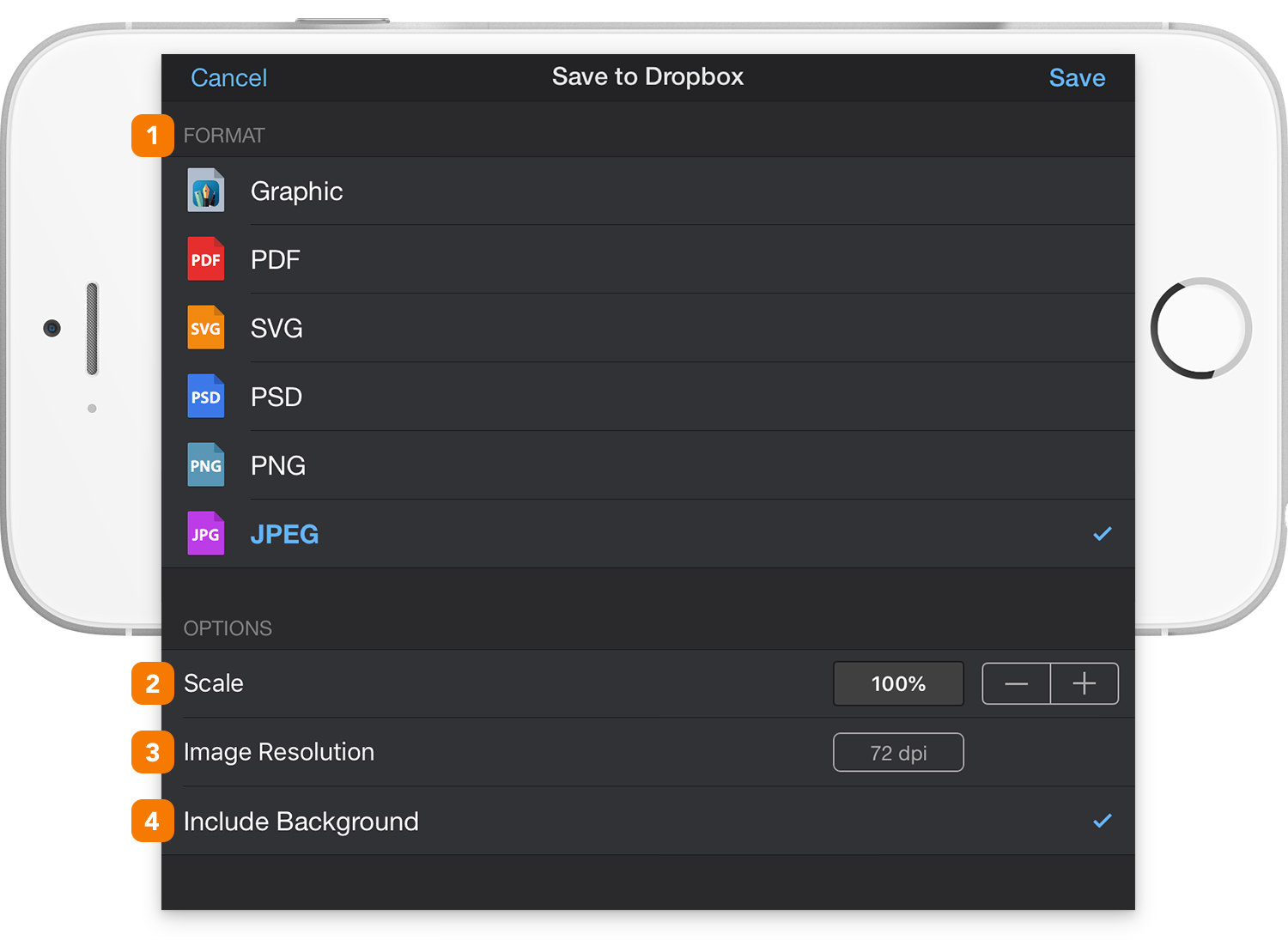Tap Save to export to Dropbox
The width and height of the screenshot is (1288, 940).
coord(1077,78)
